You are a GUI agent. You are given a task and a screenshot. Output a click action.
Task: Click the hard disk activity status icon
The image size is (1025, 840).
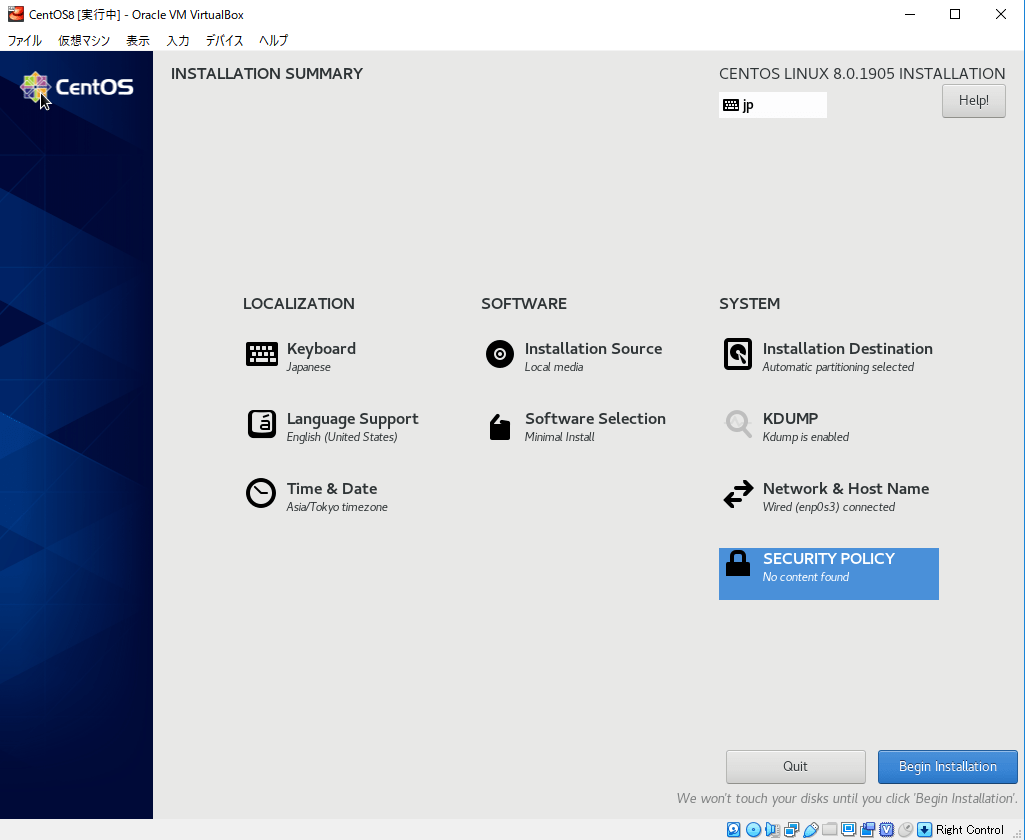point(734,829)
